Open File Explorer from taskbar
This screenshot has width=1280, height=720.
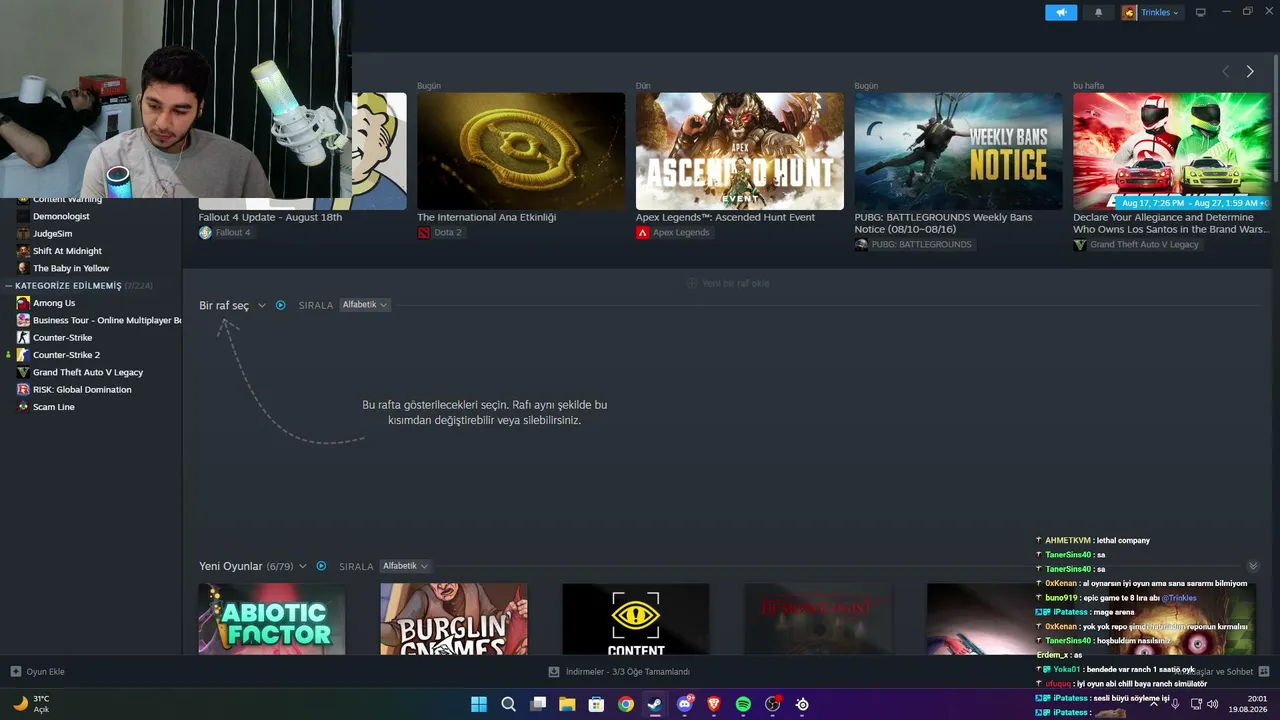pos(567,704)
